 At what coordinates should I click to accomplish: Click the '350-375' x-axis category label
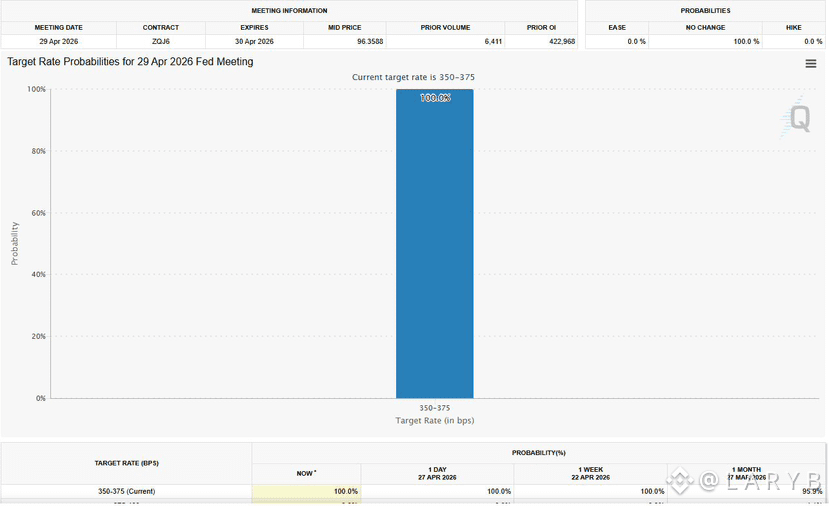pos(435,408)
